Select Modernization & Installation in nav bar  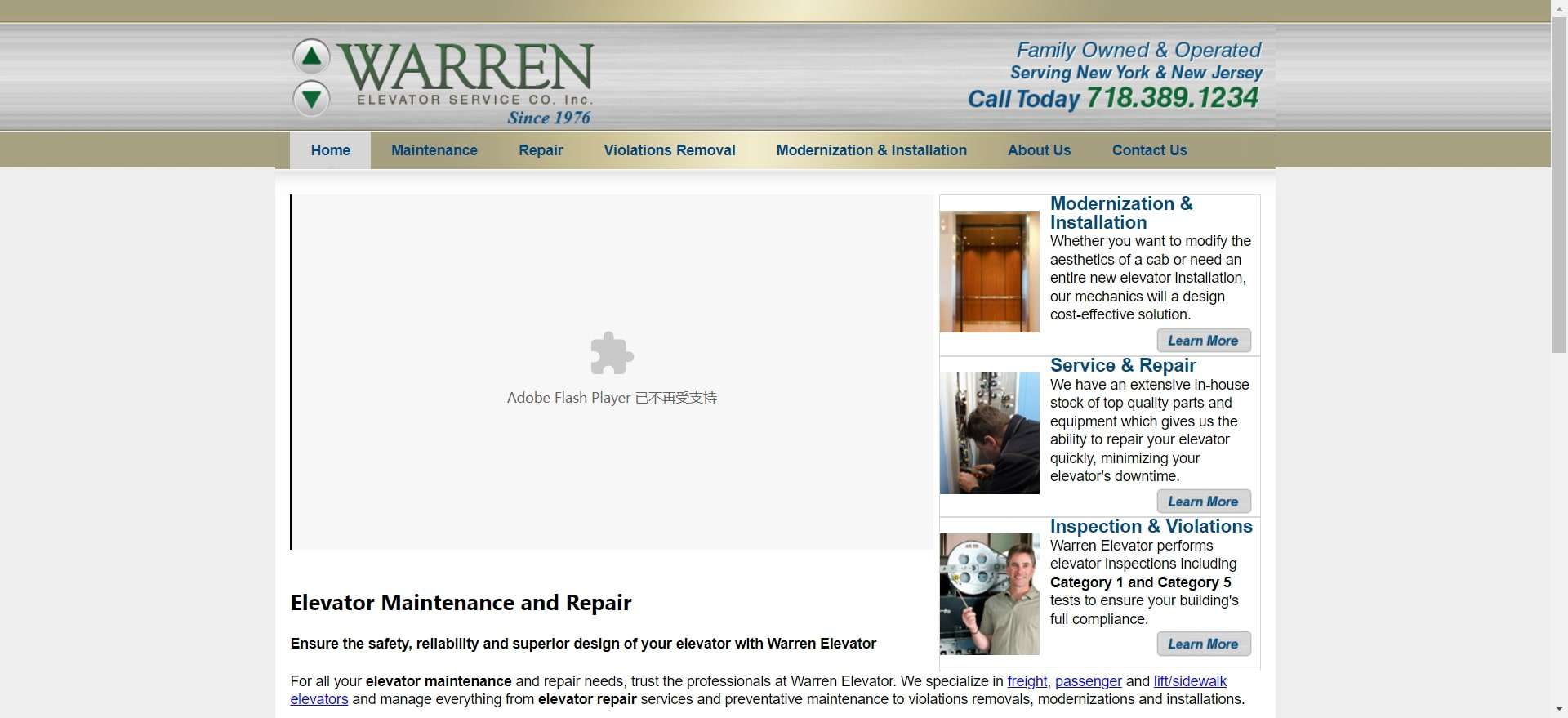point(871,150)
